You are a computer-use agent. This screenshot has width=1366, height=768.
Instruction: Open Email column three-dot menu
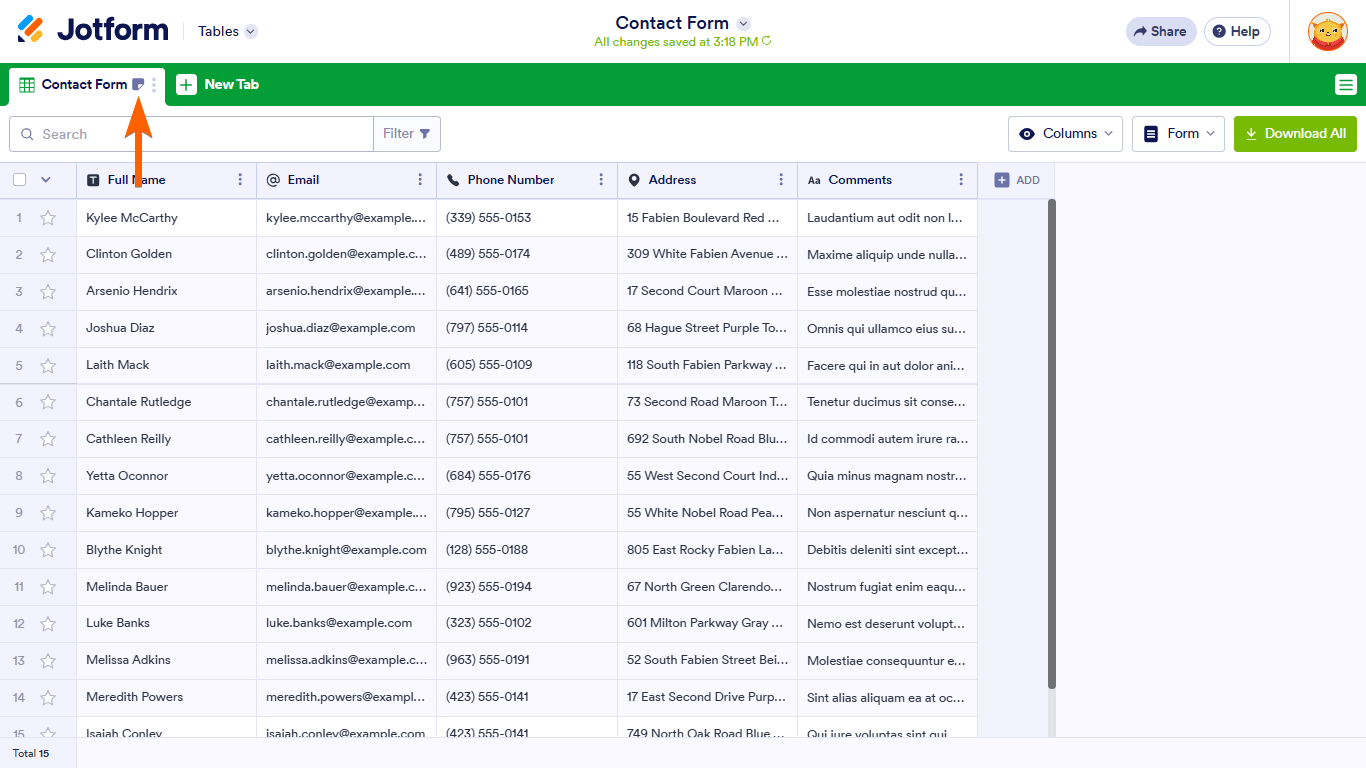(x=420, y=180)
